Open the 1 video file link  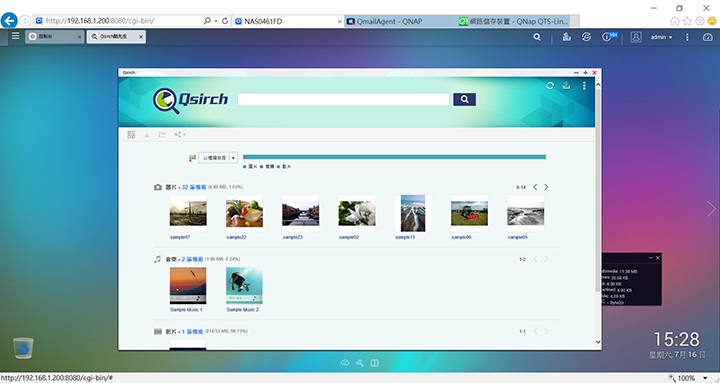pos(192,332)
